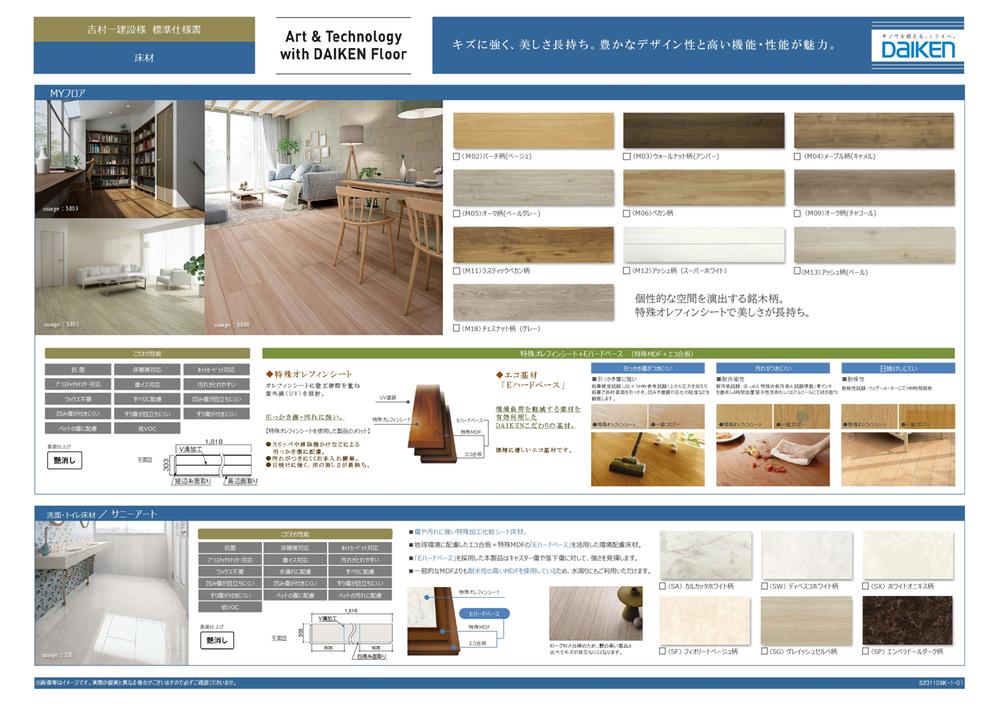Image resolution: width=999 pixels, height=707 pixels.
Task: Click the 汚れがつきにくい blue label
Action: (773, 368)
